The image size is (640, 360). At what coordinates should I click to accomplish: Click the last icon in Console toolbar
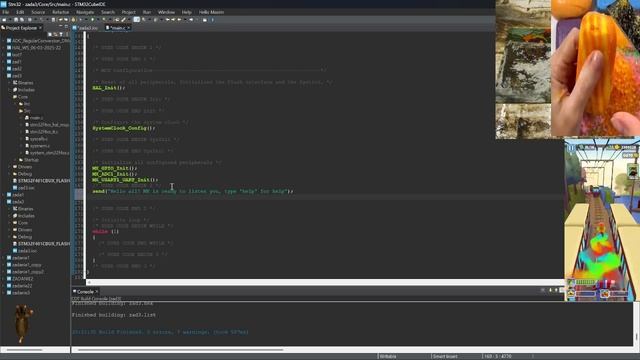[x=561, y=290]
